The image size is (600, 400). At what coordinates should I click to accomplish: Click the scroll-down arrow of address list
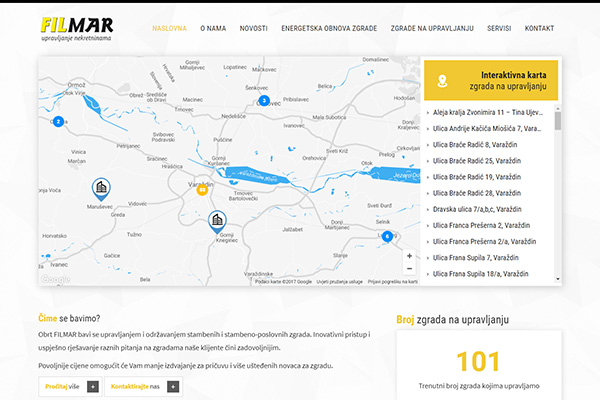coord(558,279)
